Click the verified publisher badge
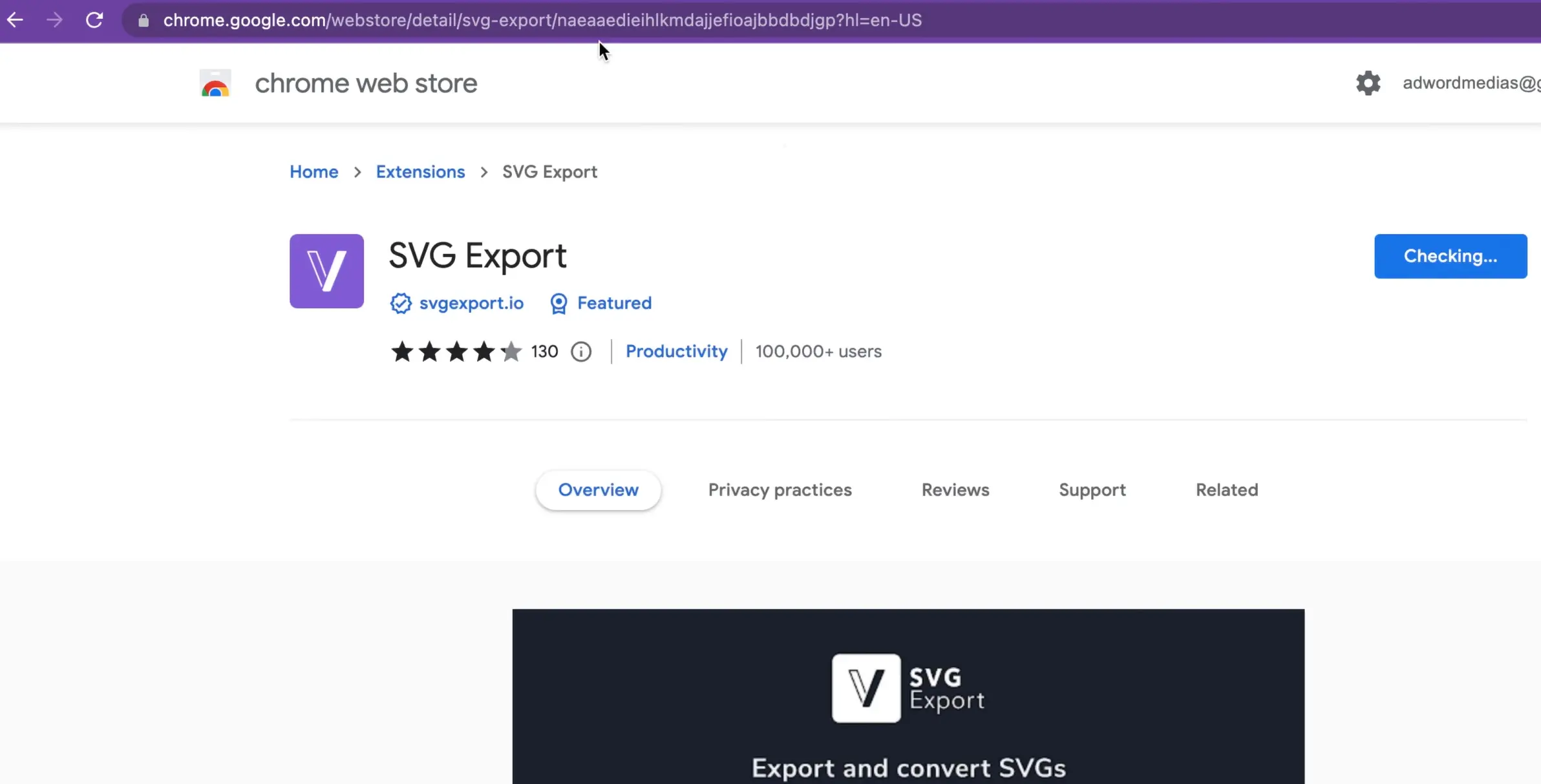 coord(399,303)
